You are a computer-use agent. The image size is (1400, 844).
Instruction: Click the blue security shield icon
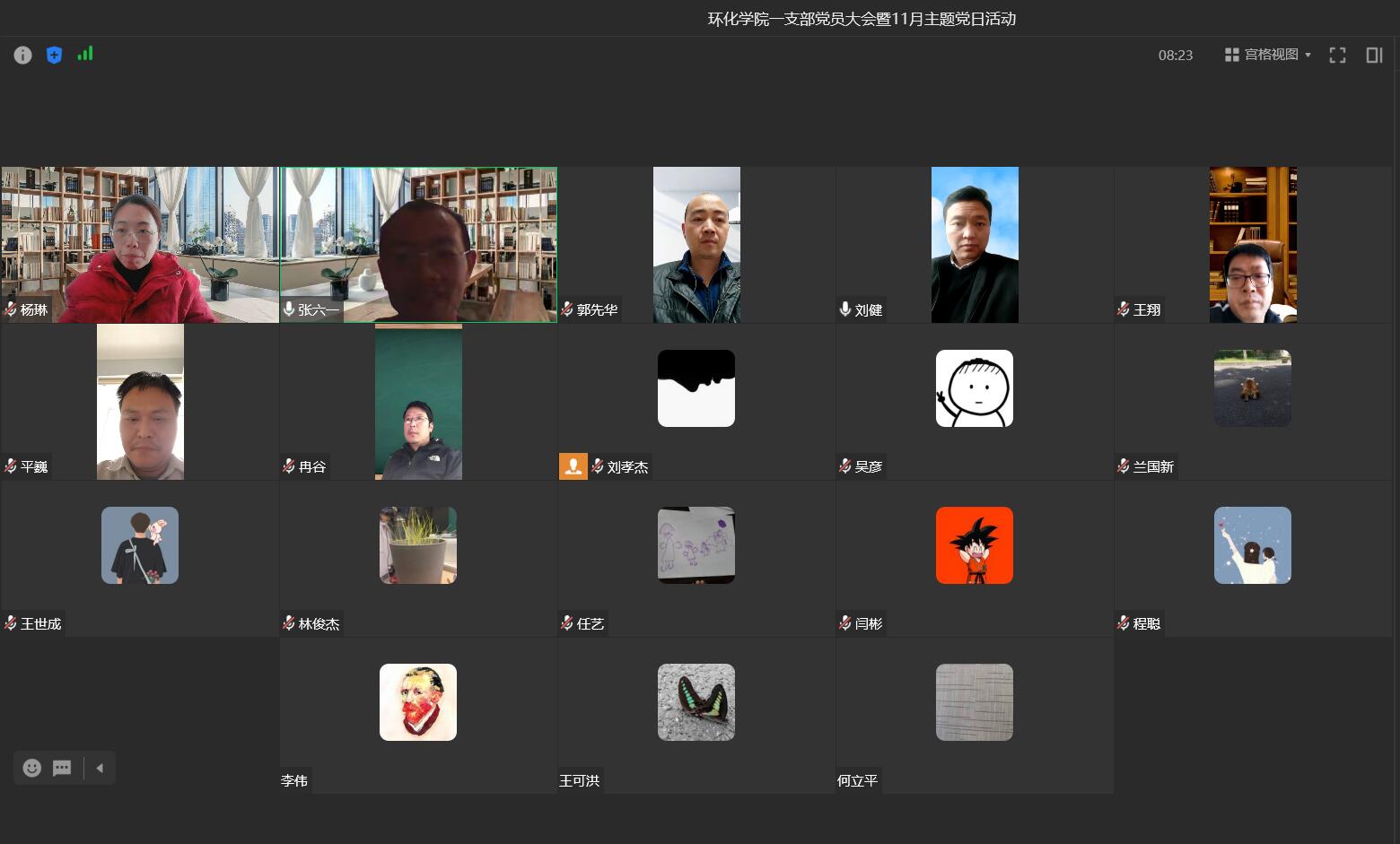(54, 56)
